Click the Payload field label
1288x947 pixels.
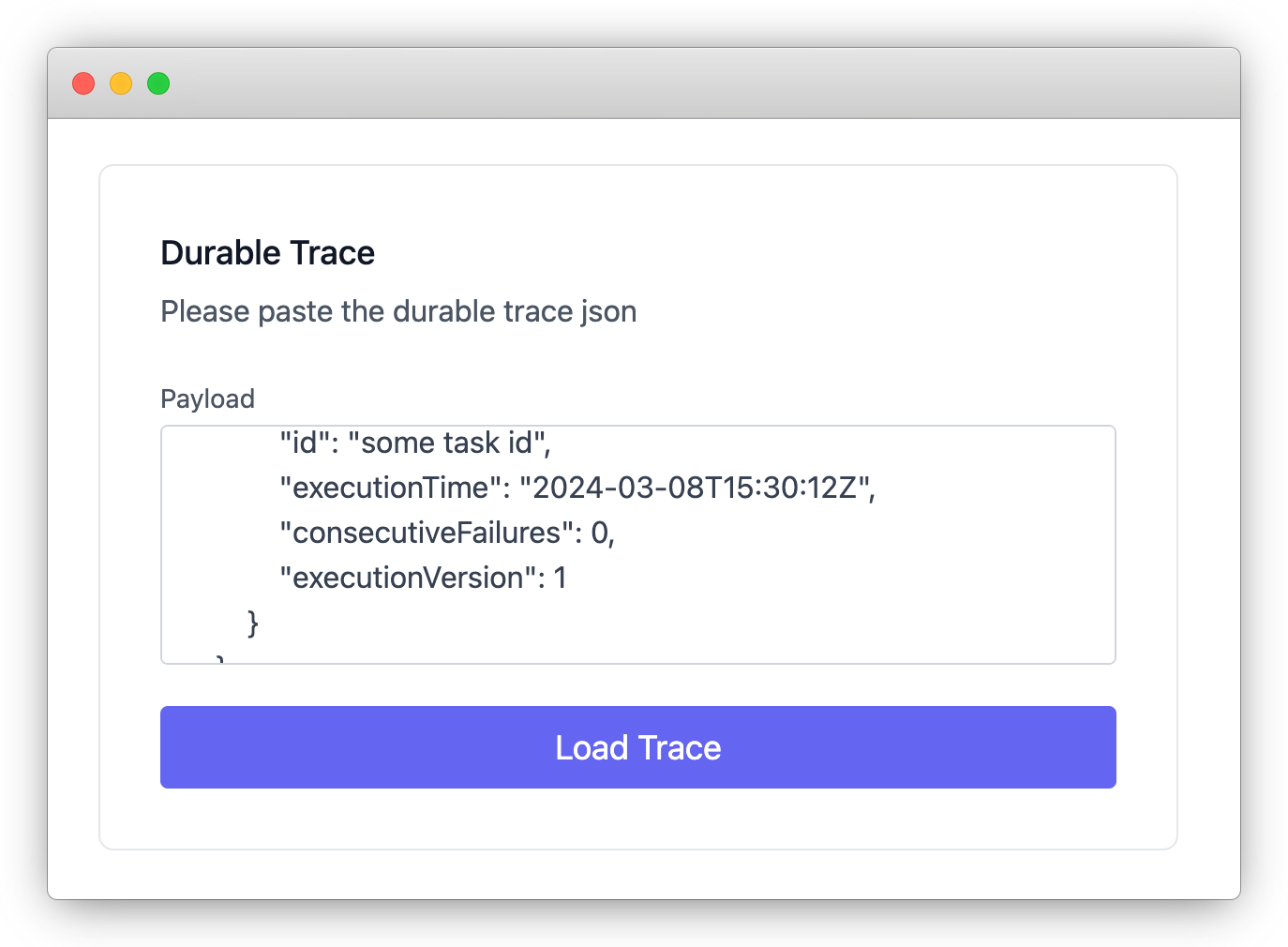tap(207, 399)
